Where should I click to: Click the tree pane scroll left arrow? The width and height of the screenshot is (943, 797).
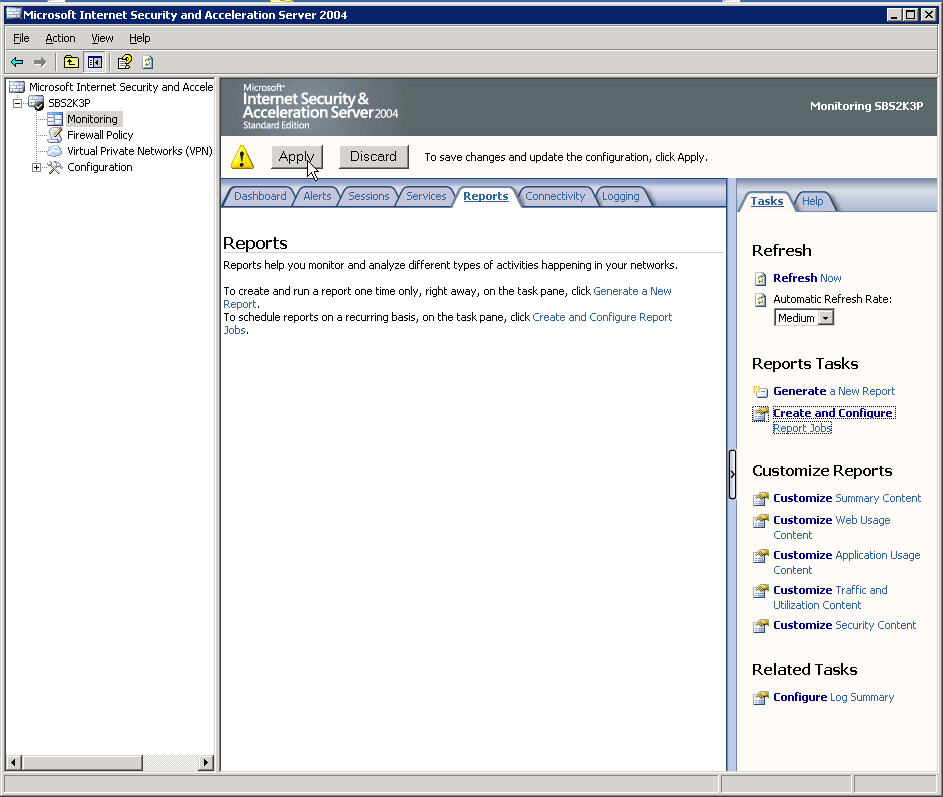(x=13, y=763)
